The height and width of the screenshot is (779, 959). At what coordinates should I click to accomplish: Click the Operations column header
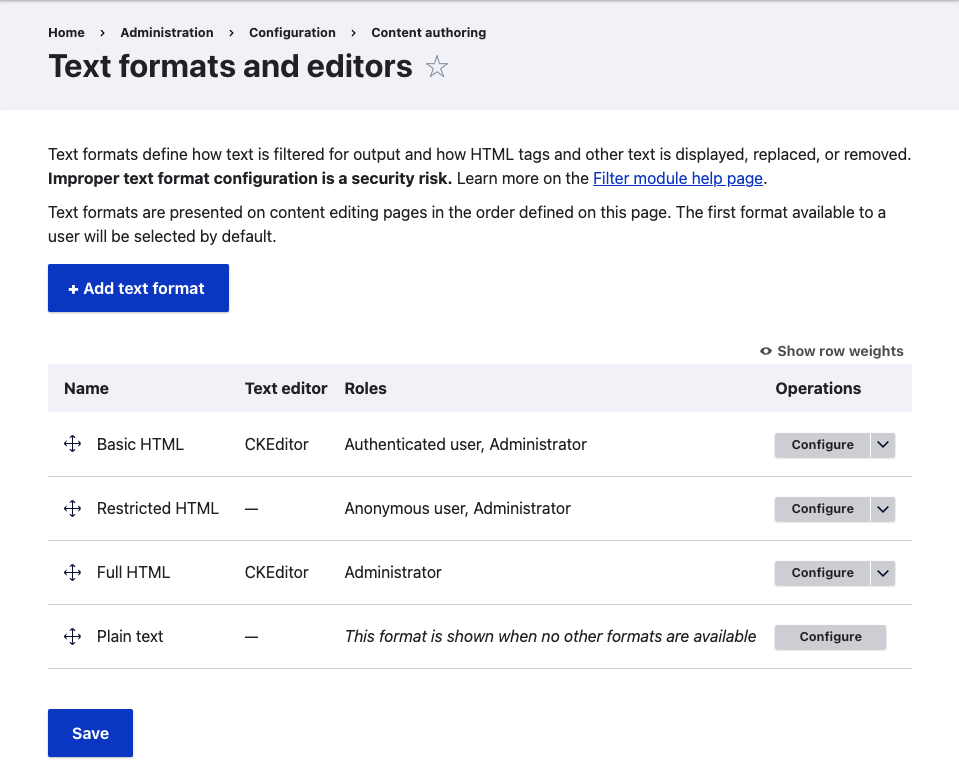[818, 388]
